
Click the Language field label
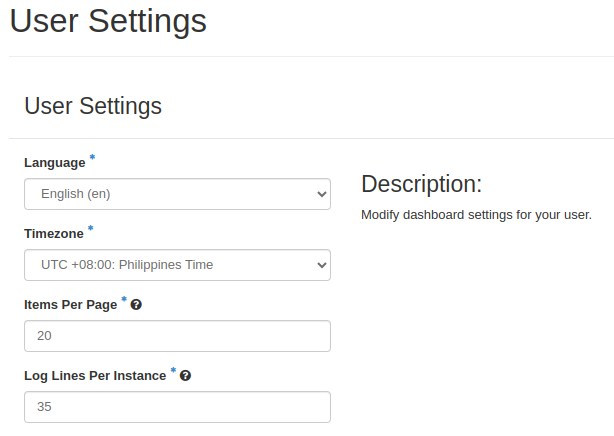point(55,163)
